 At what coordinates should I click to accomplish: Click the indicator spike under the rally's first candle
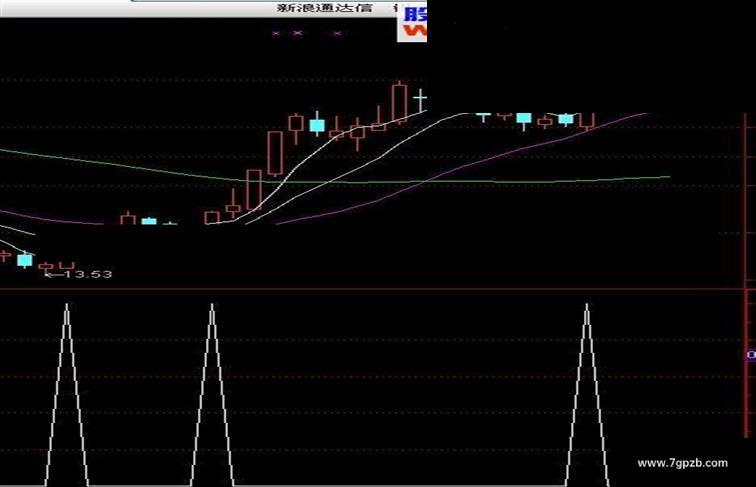click(212, 394)
